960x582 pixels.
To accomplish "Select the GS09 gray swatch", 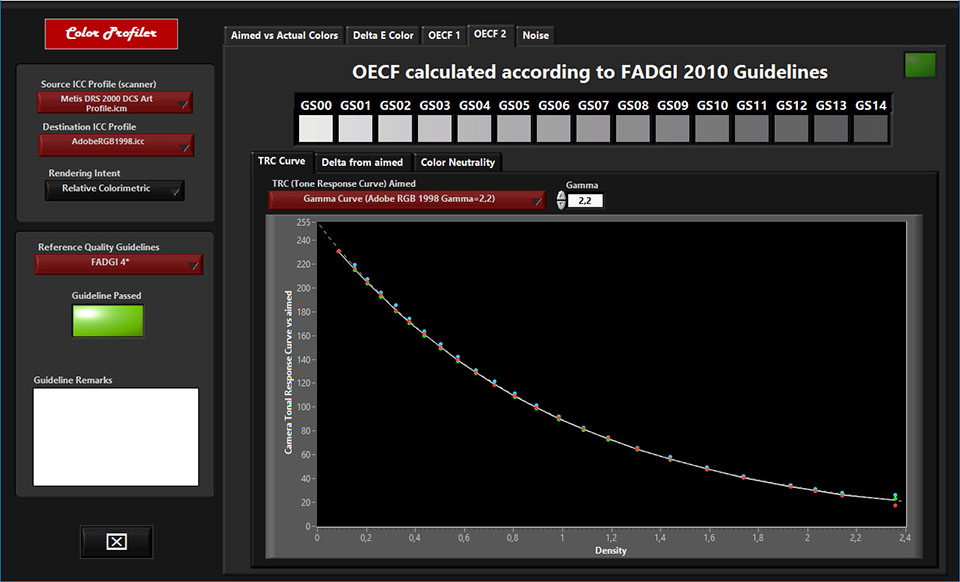I will point(672,129).
